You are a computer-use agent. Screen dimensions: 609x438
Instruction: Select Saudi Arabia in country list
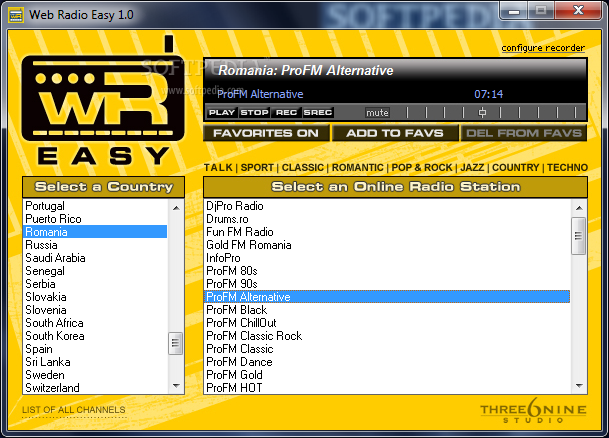(x=95, y=258)
